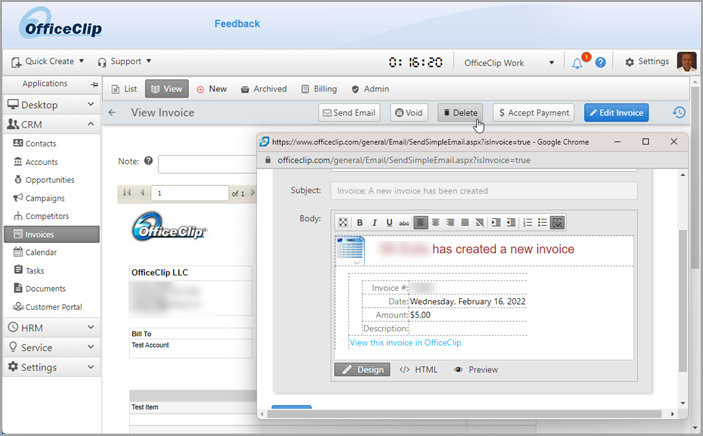Toggle the last editor toolbar icon
The image size is (703, 436).
557,222
